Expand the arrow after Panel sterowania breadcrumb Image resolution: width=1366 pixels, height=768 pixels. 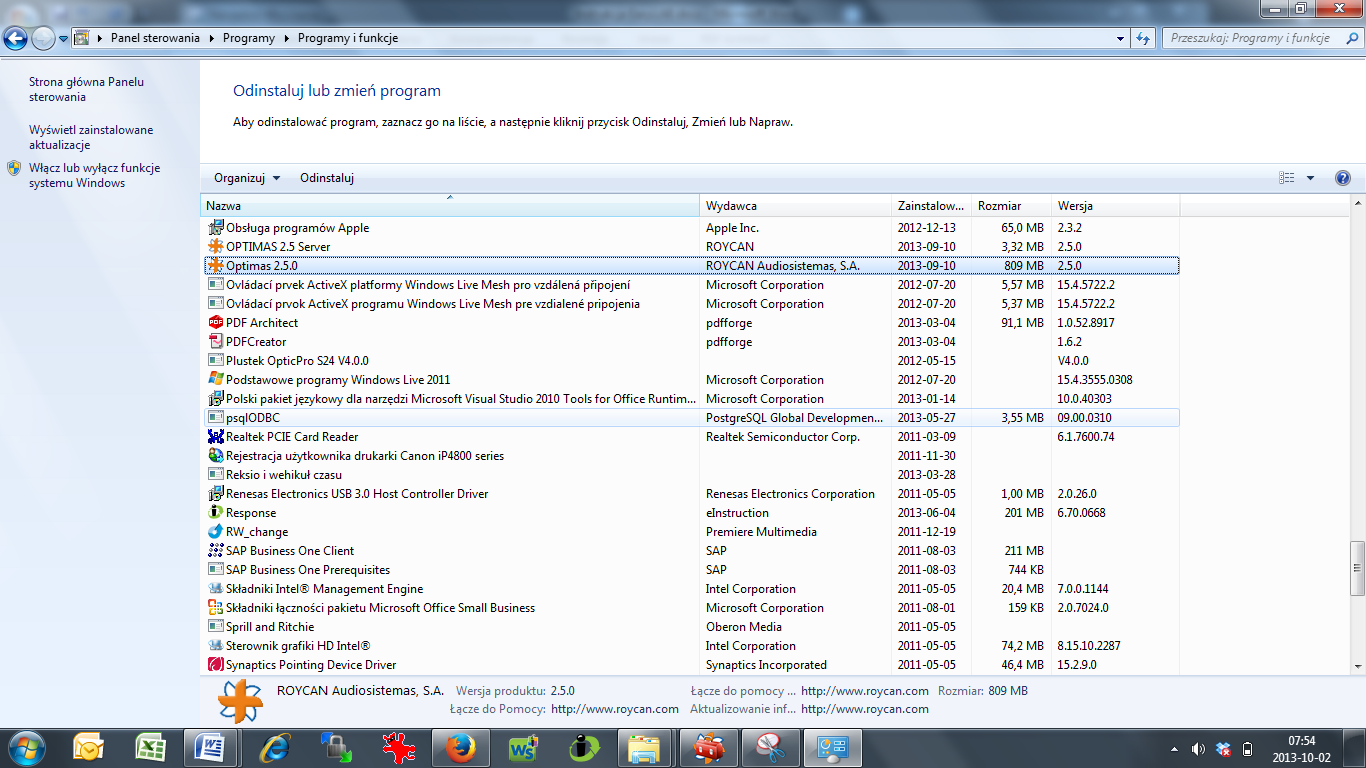210,38
